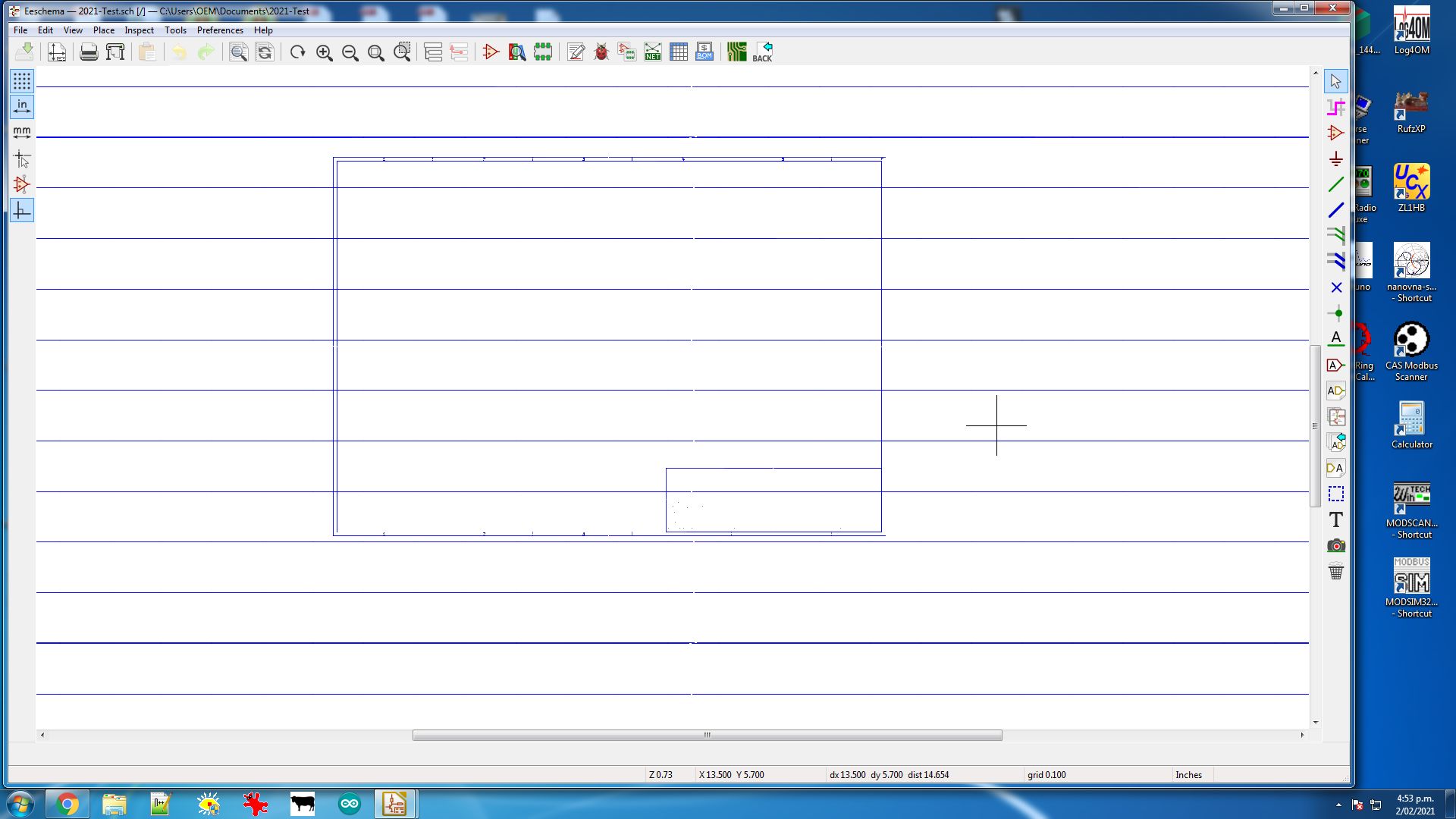Open the View menu
Screen dimensions: 1456x819
point(73,30)
